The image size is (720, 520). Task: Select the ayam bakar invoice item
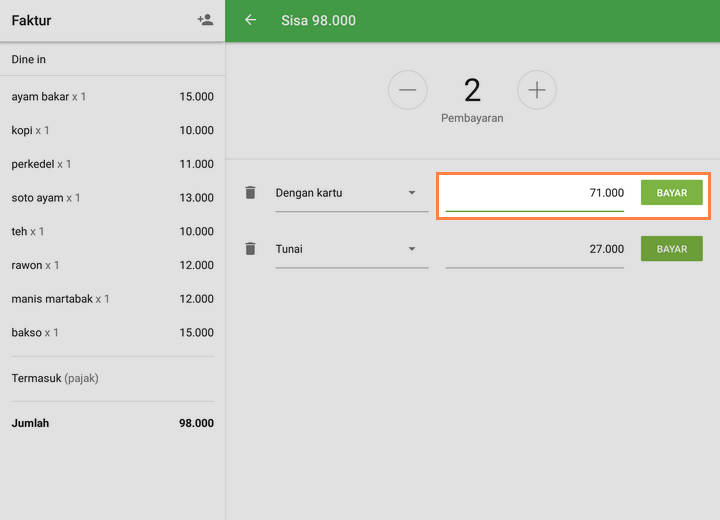(112, 97)
